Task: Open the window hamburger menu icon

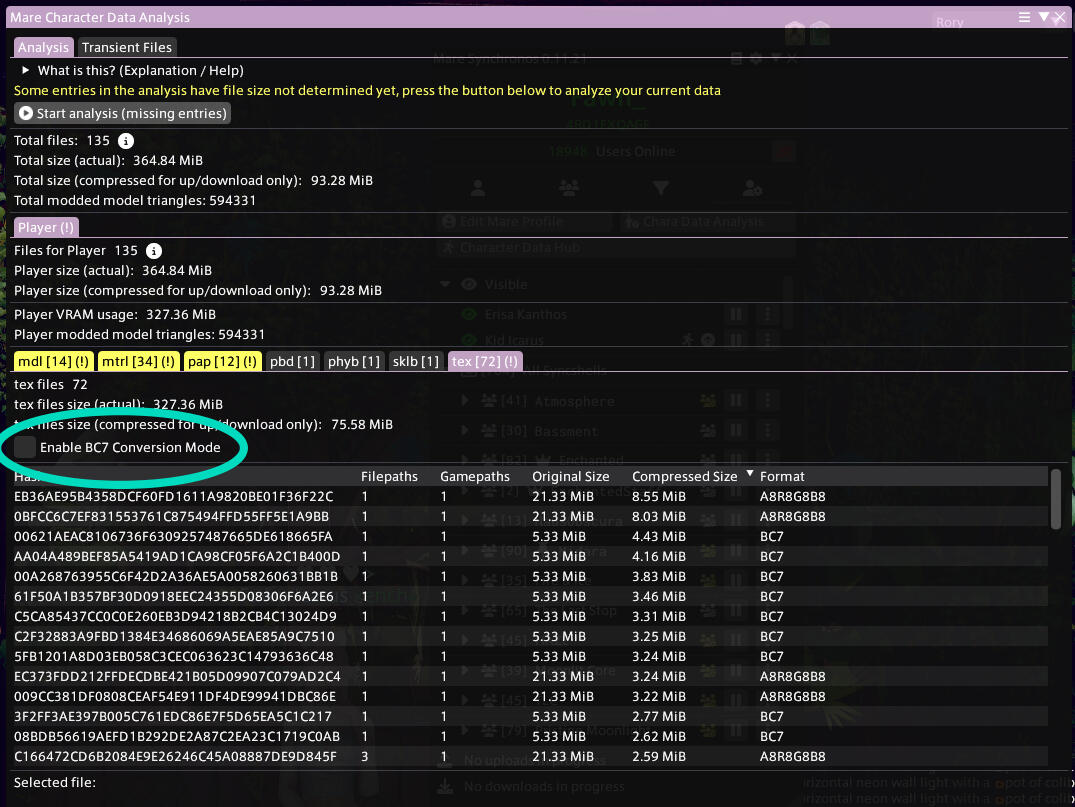Action: tap(1025, 17)
